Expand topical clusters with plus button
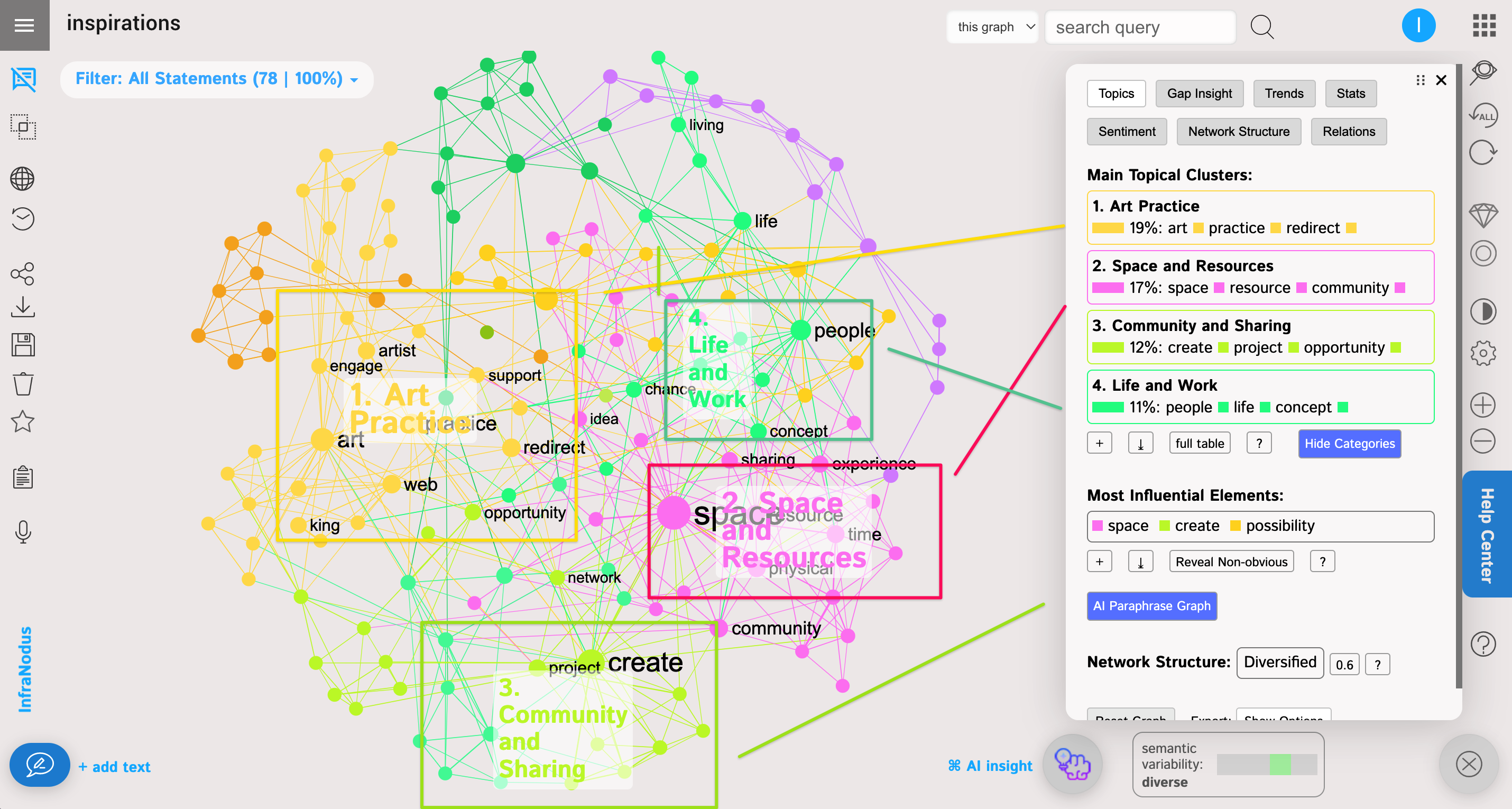Screen dimensions: 1512x809 1099,443
